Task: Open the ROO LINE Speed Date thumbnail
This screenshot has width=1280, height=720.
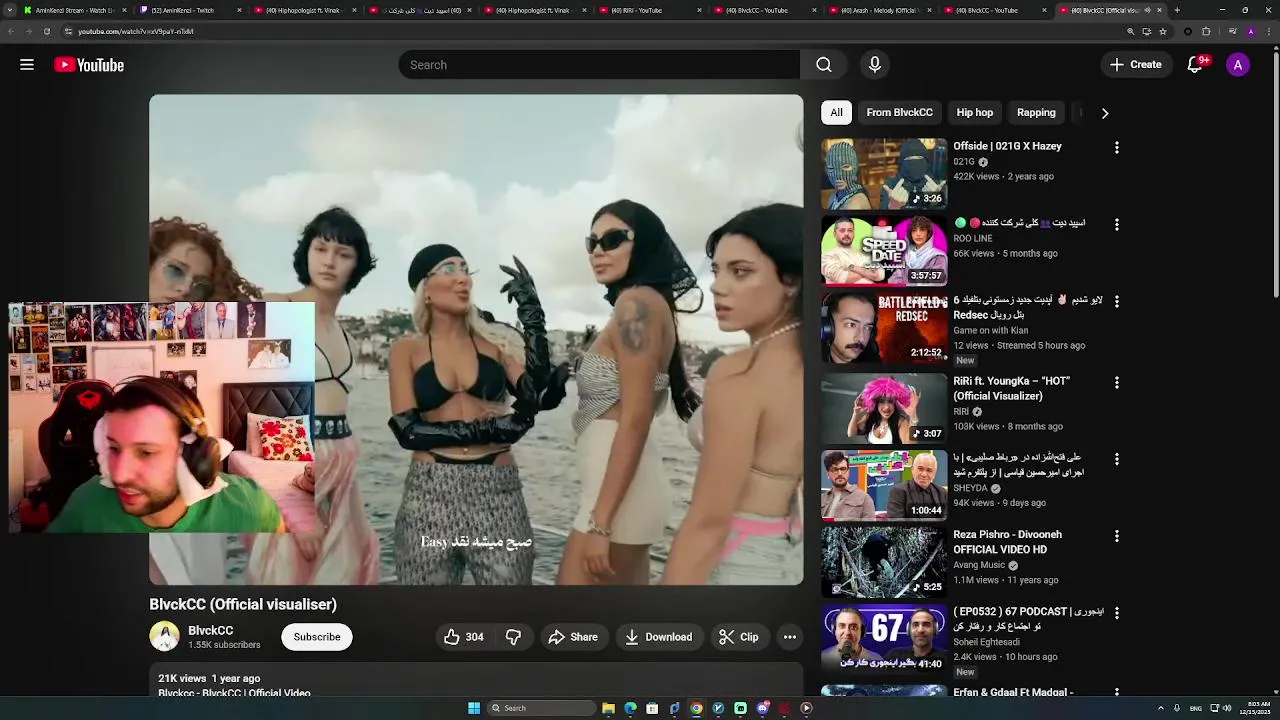Action: click(x=884, y=250)
